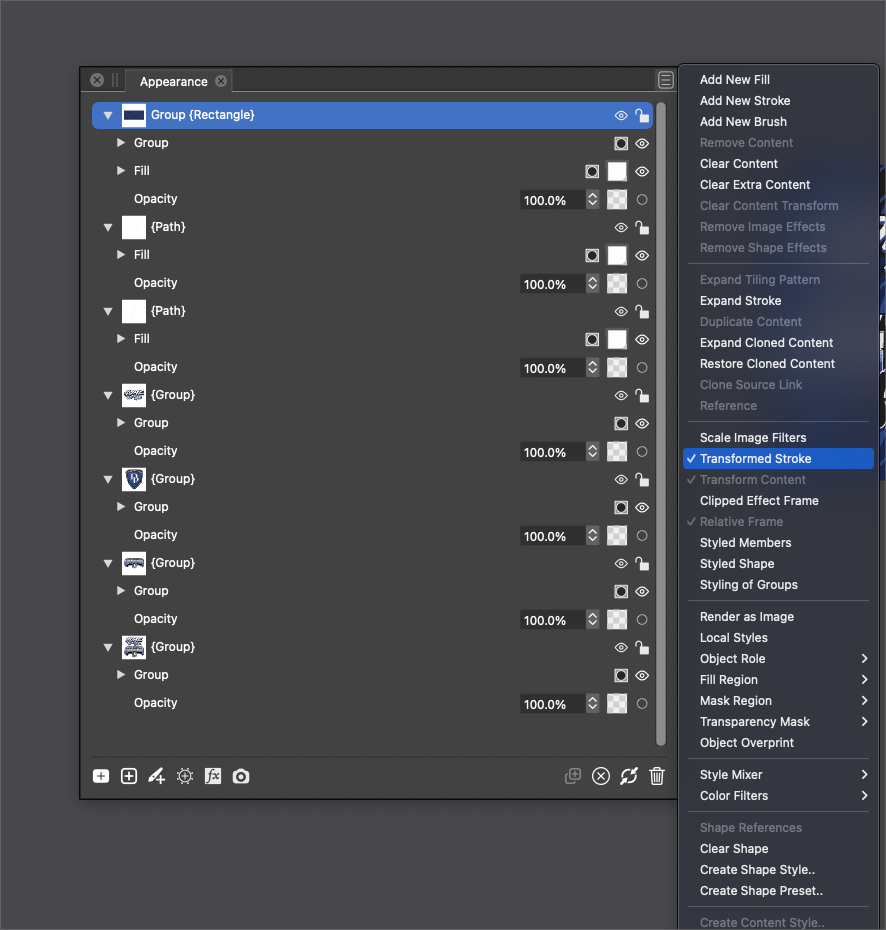Choose Expand Stroke menu entry
This screenshot has width=886, height=930.
(x=741, y=301)
